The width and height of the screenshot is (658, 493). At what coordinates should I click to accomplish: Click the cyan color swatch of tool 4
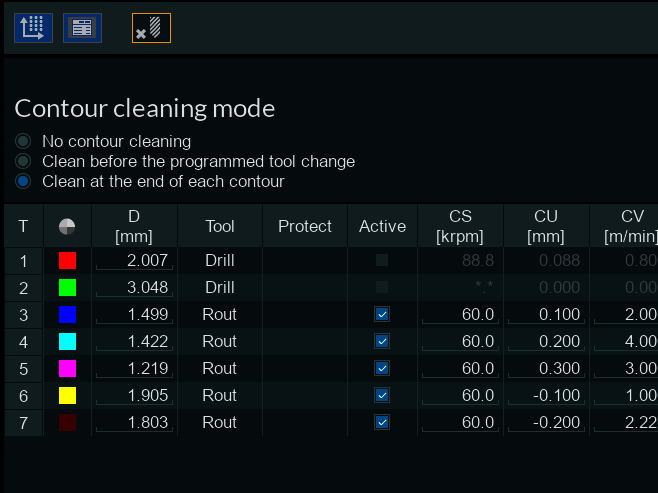coord(67,341)
